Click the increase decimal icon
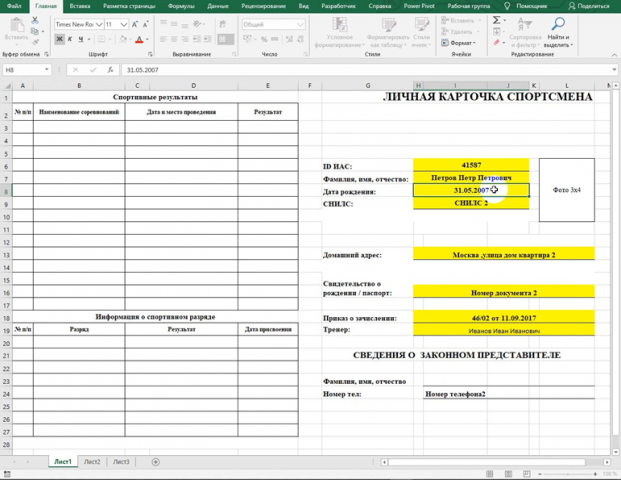 289,39
